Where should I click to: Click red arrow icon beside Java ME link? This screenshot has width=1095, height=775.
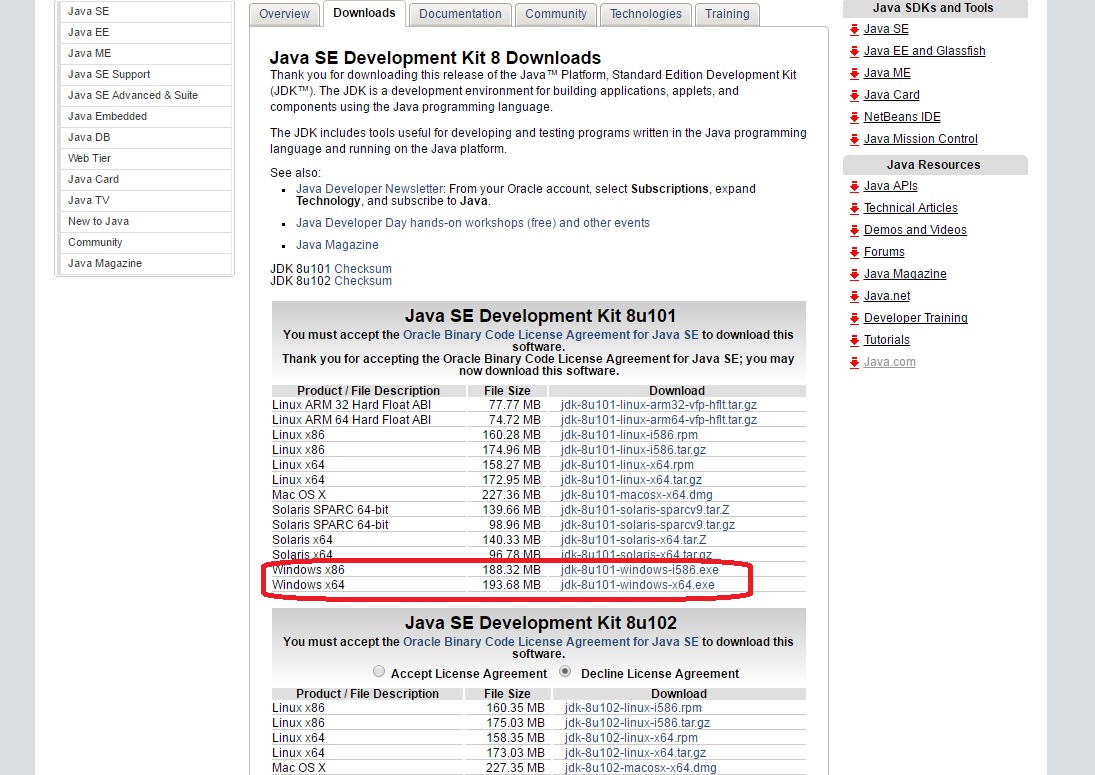(854, 73)
